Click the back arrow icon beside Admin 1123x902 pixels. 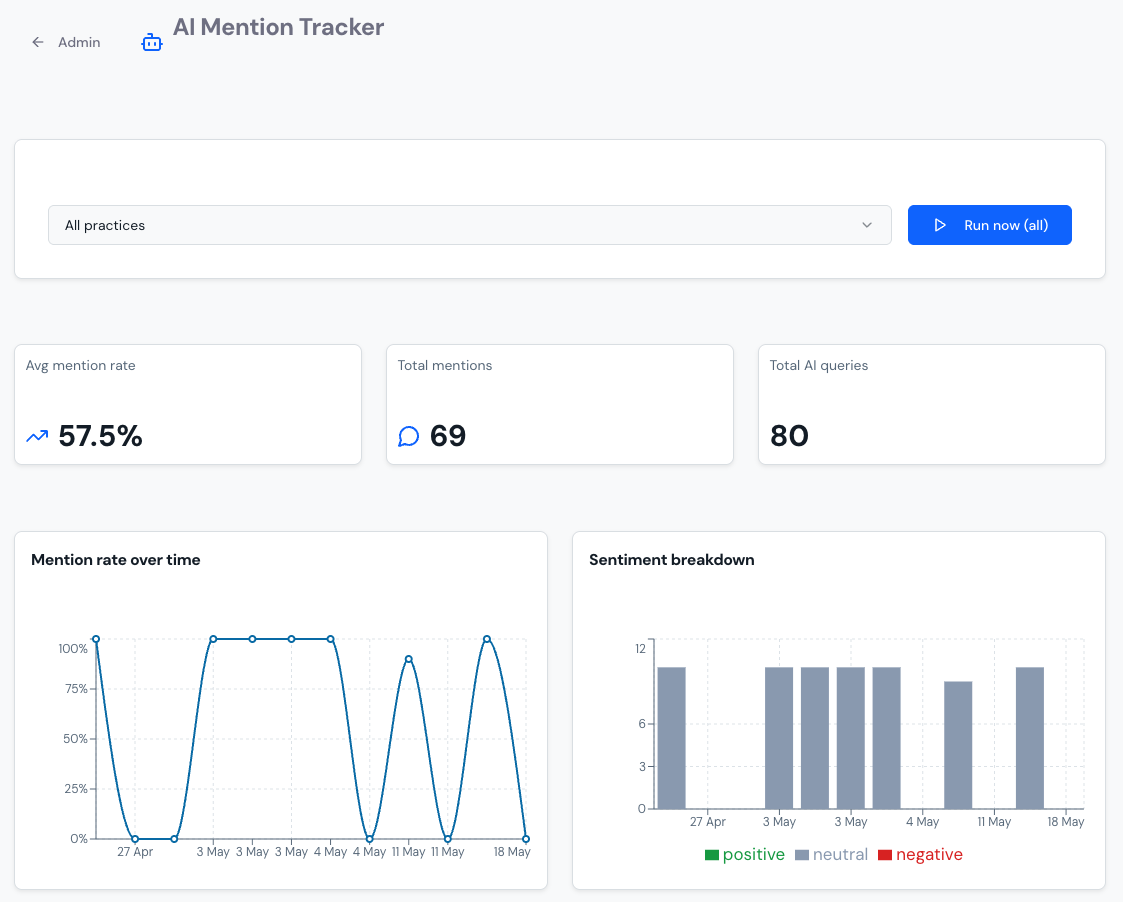(x=38, y=42)
